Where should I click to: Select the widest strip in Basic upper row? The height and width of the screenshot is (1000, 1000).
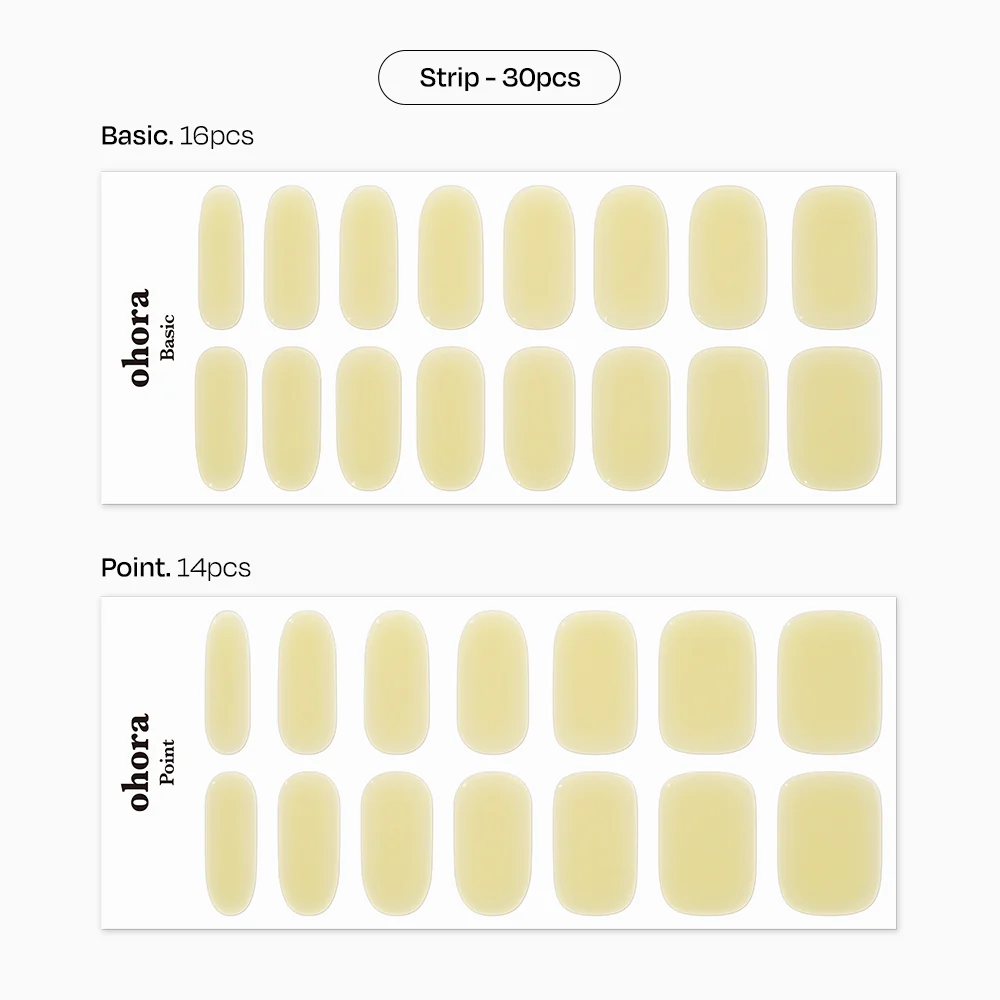[x=834, y=257]
